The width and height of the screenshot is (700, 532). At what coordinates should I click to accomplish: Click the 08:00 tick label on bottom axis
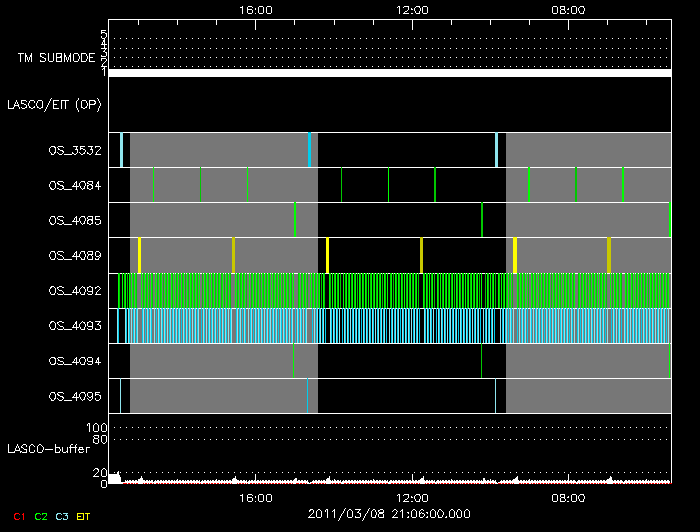click(568, 497)
